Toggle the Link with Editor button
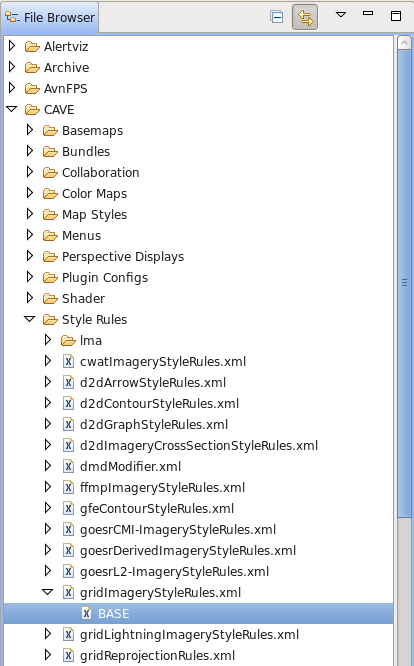The image size is (414, 666). 305,17
